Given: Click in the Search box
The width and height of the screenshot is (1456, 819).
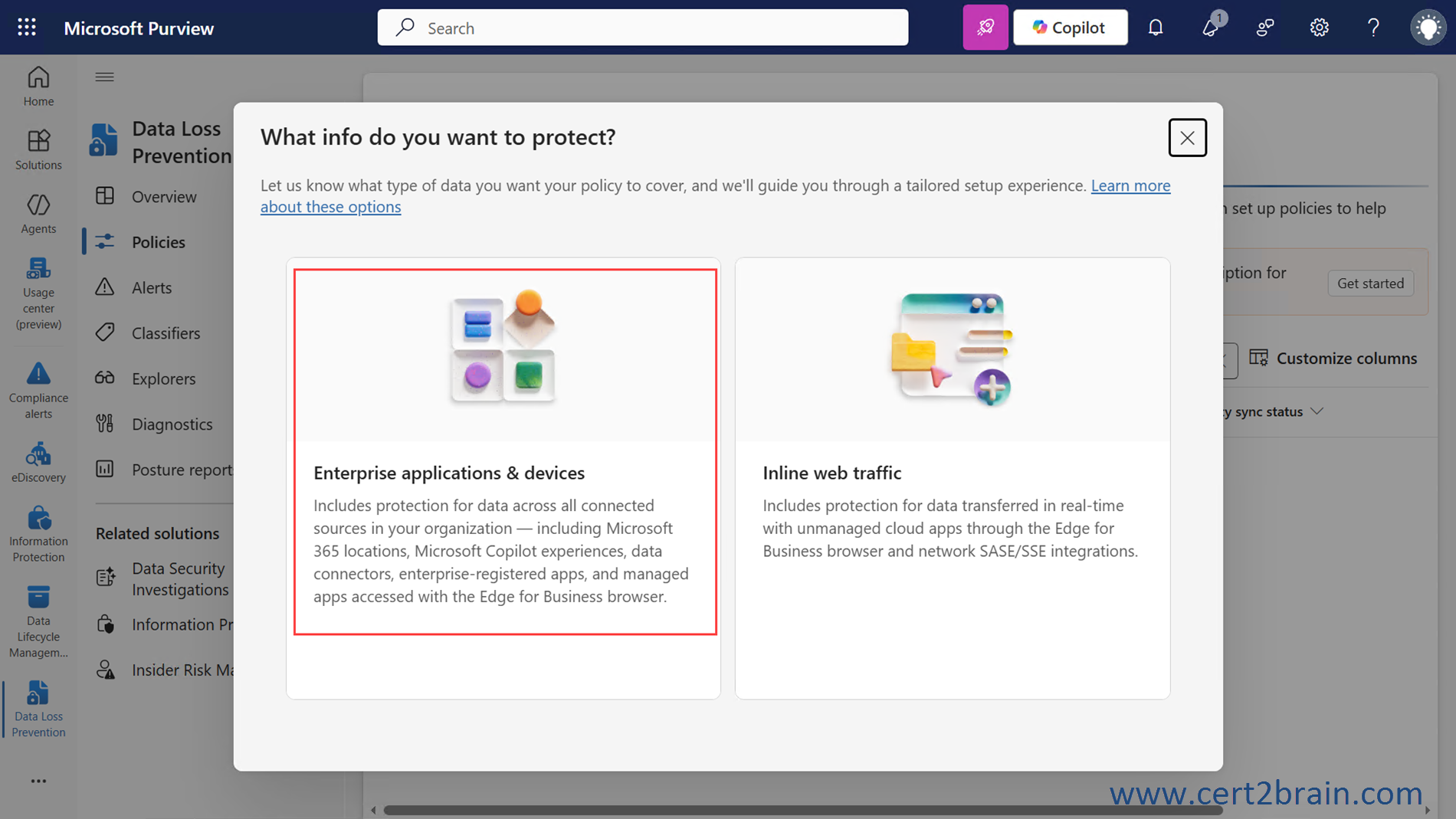Looking at the screenshot, I should click(x=642, y=28).
